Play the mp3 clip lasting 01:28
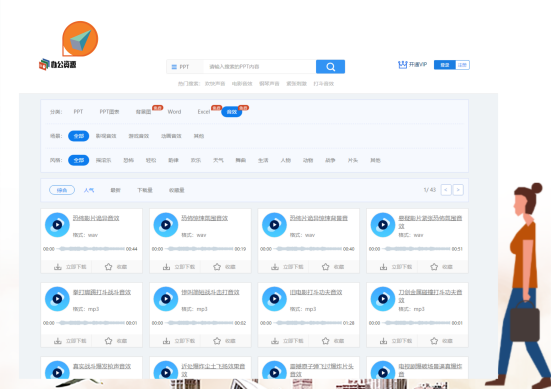The width and height of the screenshot is (551, 390). 274,299
